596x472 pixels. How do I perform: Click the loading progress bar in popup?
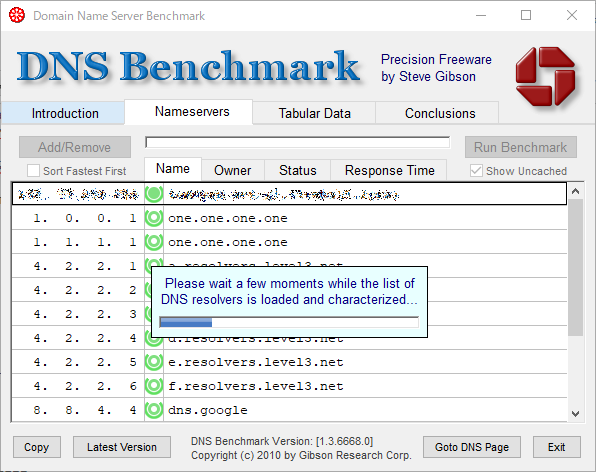(289, 322)
